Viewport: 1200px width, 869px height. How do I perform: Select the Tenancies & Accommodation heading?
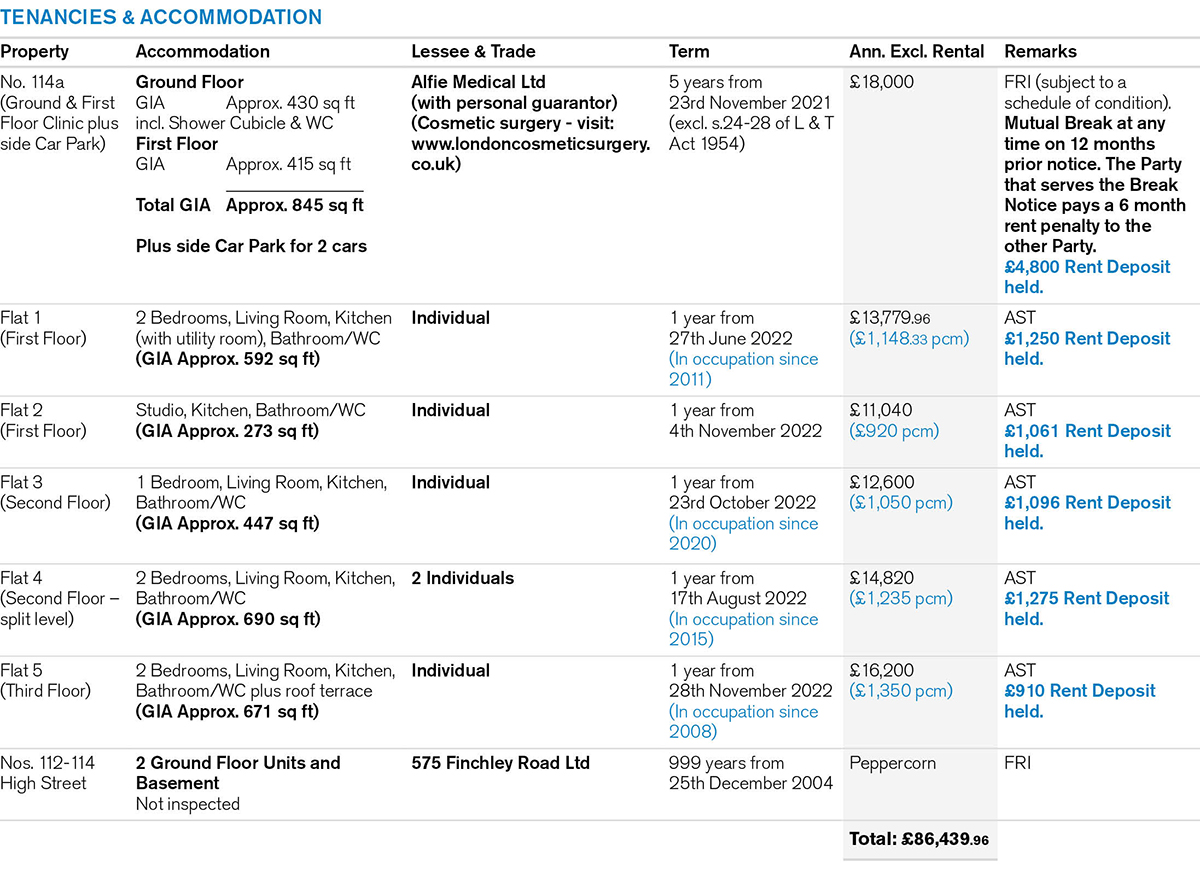(161, 18)
